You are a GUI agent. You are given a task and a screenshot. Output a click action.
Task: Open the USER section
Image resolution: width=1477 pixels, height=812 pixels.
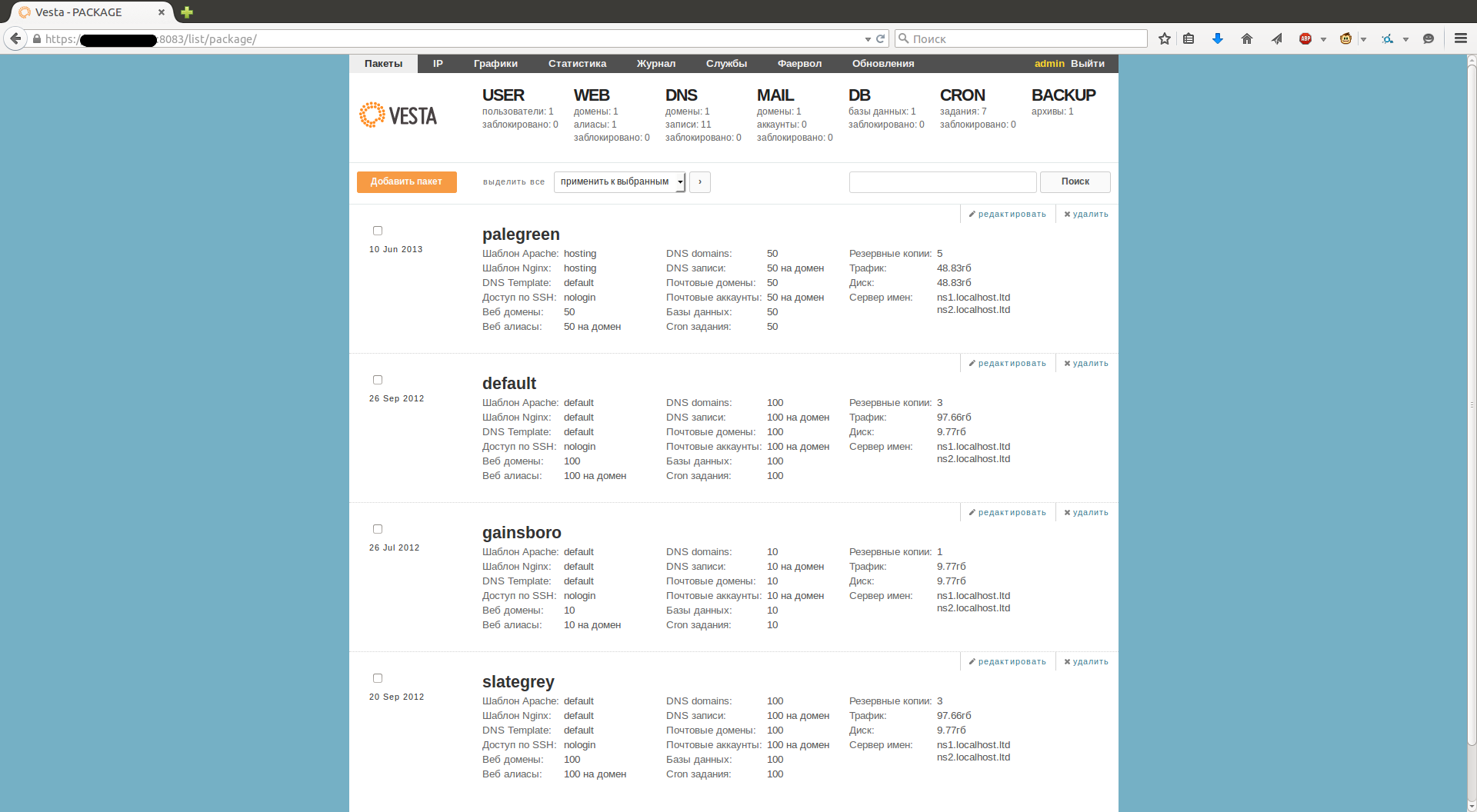pos(503,95)
